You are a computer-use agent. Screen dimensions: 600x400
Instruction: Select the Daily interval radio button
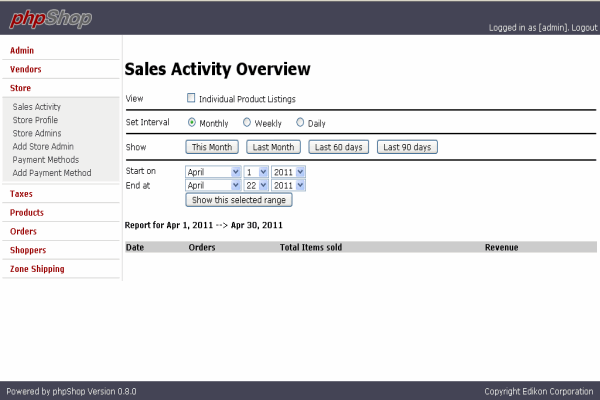point(300,122)
